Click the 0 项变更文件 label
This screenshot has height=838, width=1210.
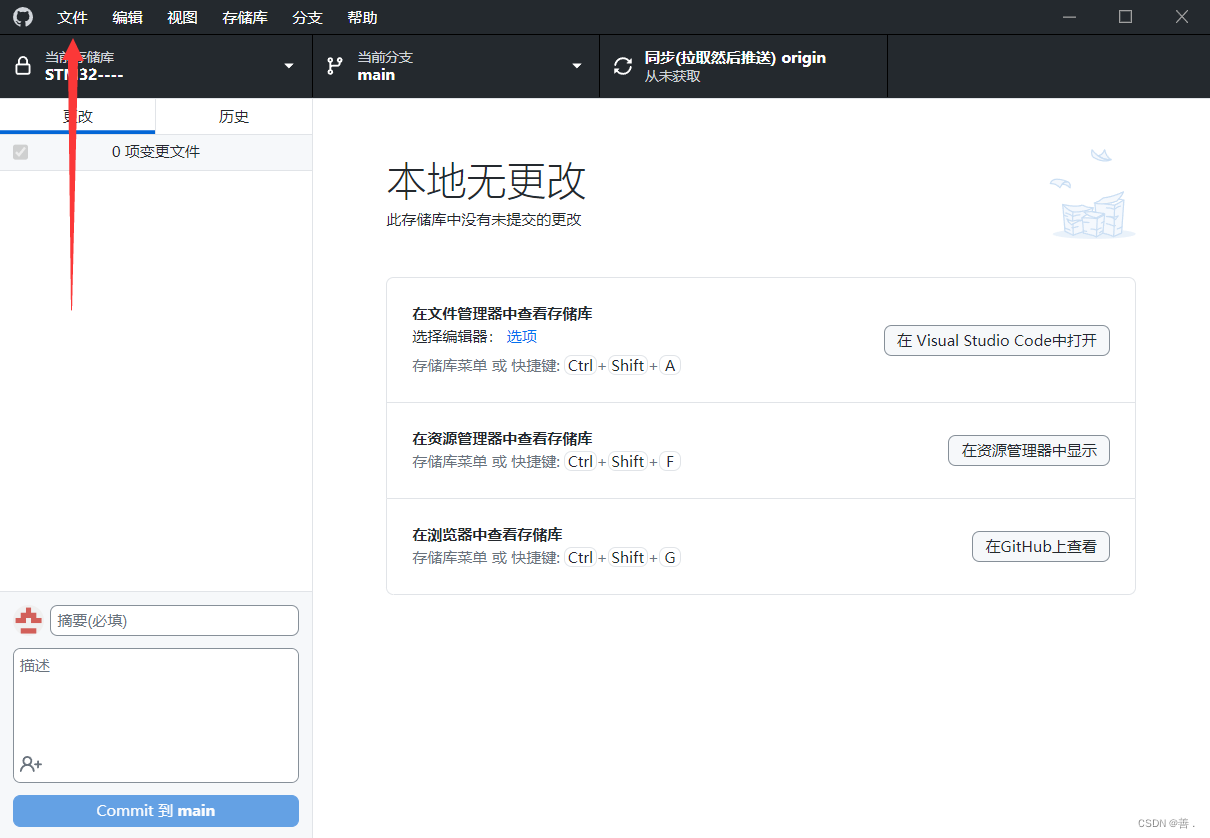pyautogui.click(x=156, y=152)
